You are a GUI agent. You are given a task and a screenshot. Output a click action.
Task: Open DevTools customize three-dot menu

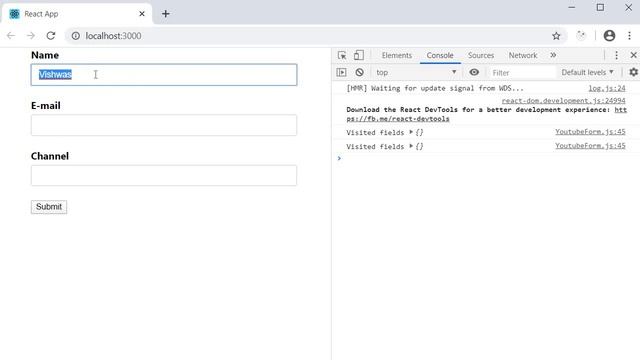616,55
